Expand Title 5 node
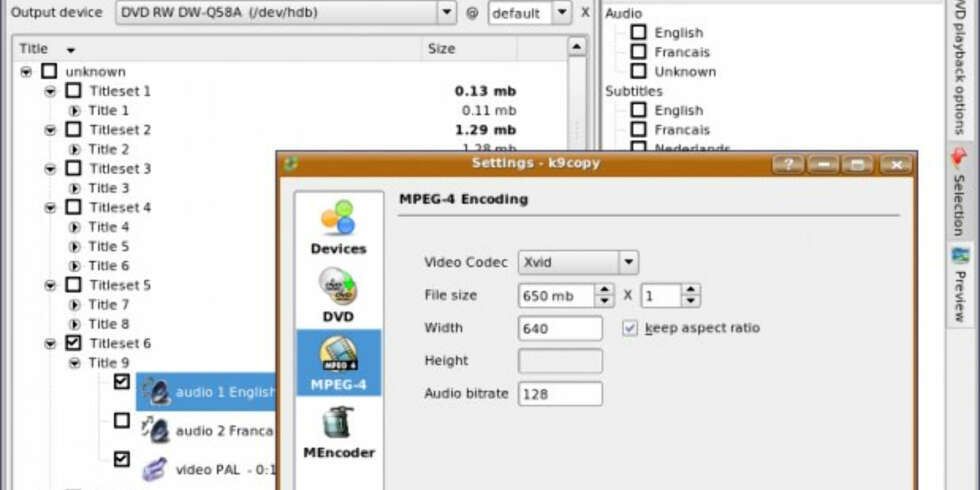980x490 pixels. tap(74, 246)
